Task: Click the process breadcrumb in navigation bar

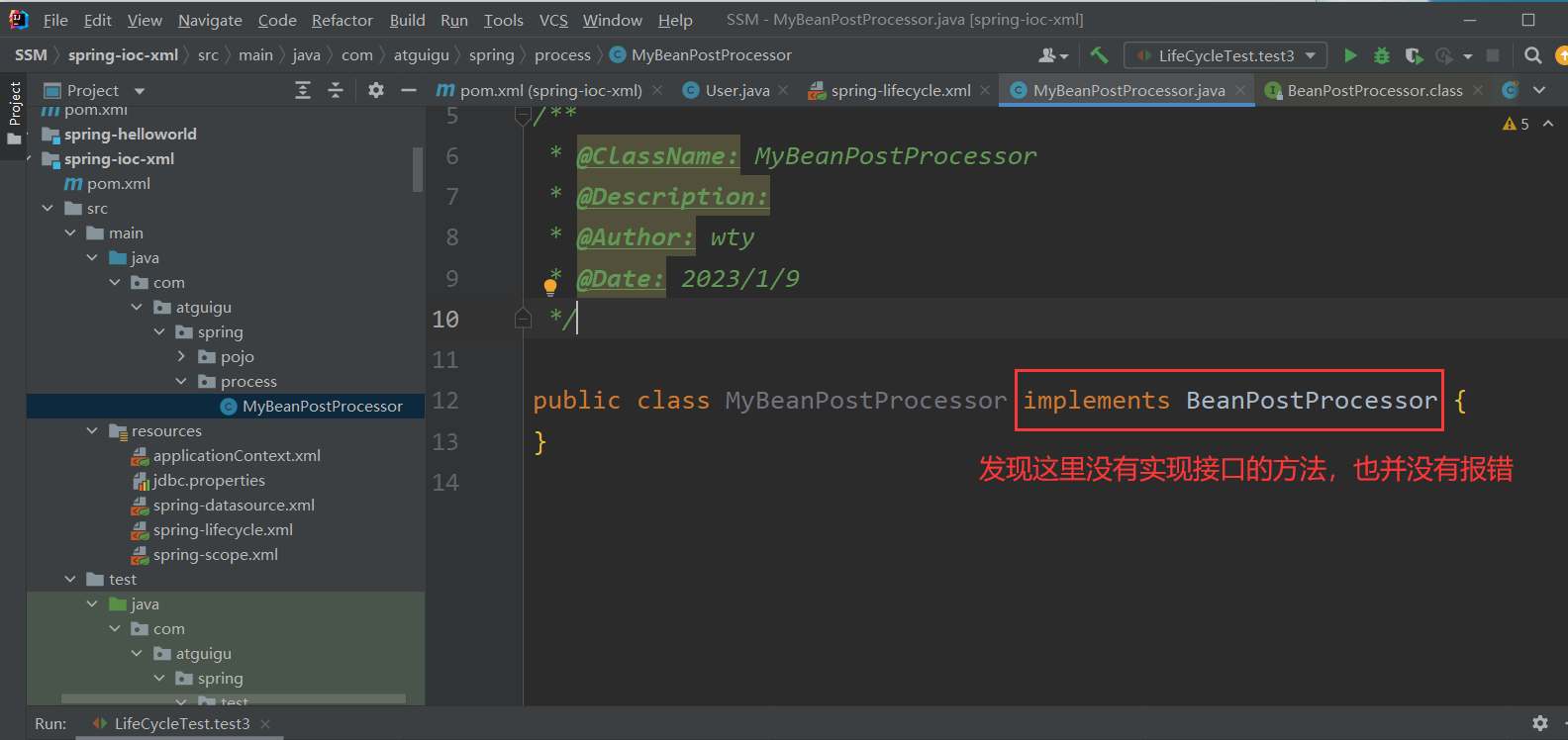Action: 562,55
